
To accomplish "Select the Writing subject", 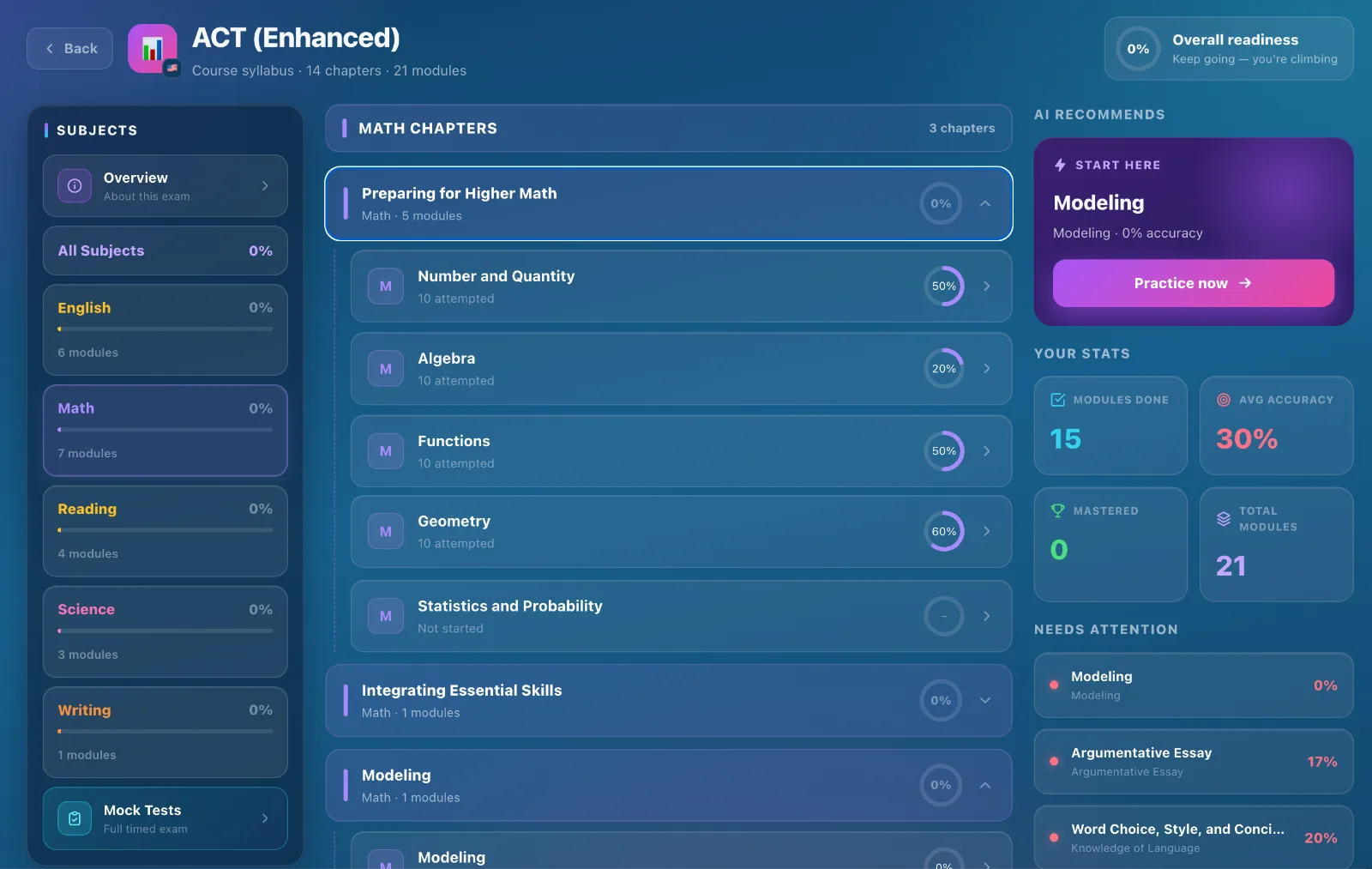I will (x=165, y=733).
